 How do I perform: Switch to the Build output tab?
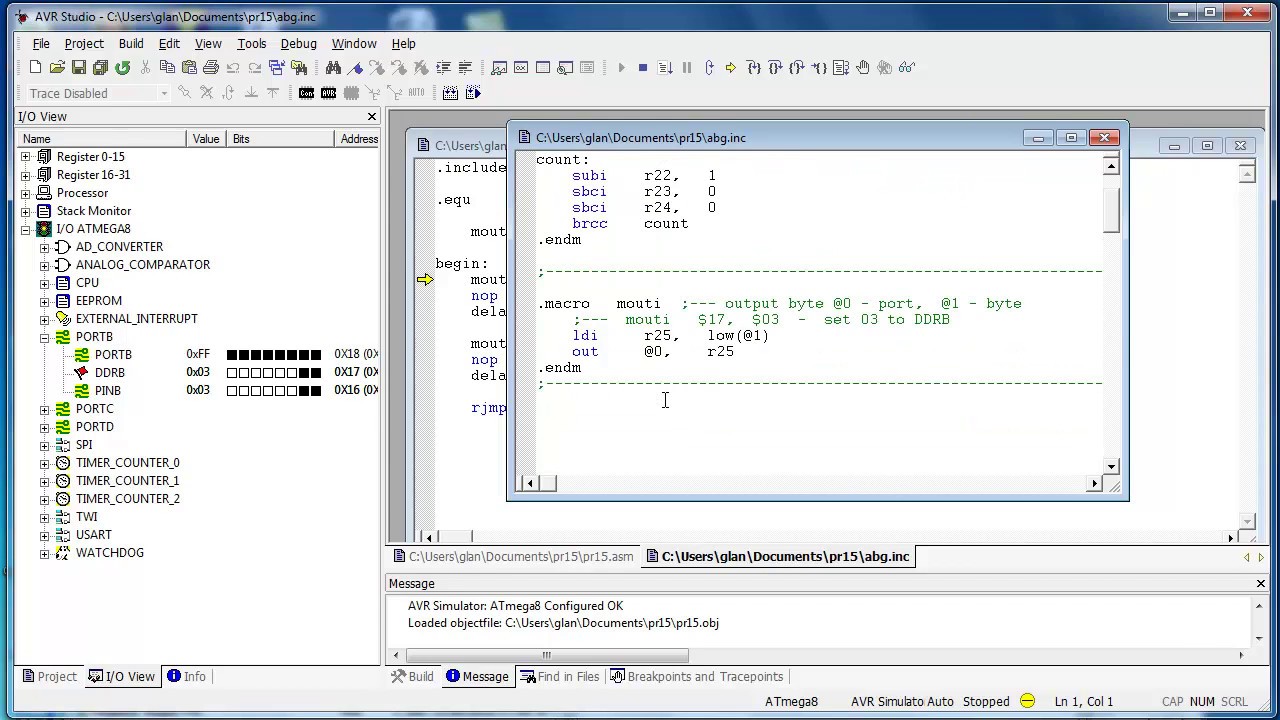tap(412, 677)
